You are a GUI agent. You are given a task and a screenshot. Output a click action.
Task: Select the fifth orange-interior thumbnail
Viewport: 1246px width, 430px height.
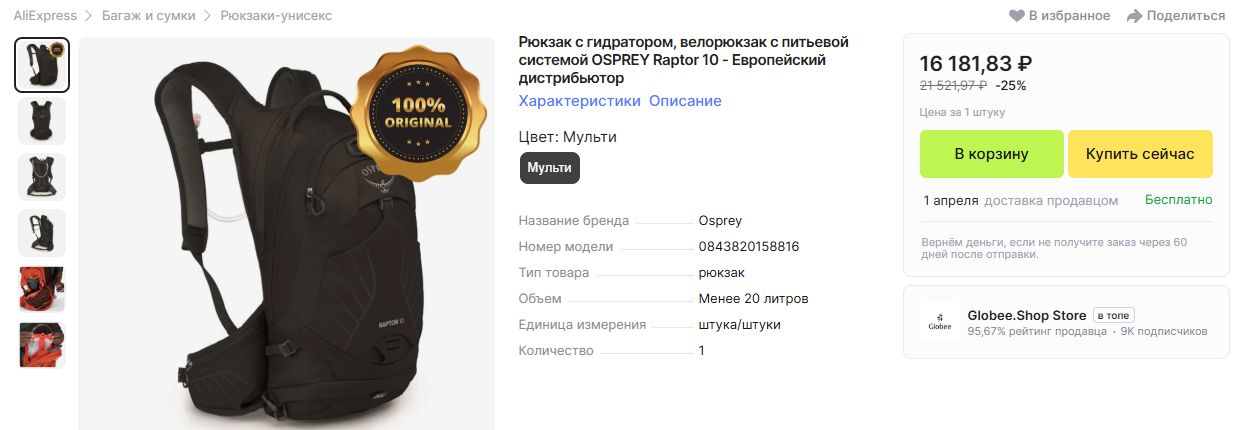coord(42,289)
